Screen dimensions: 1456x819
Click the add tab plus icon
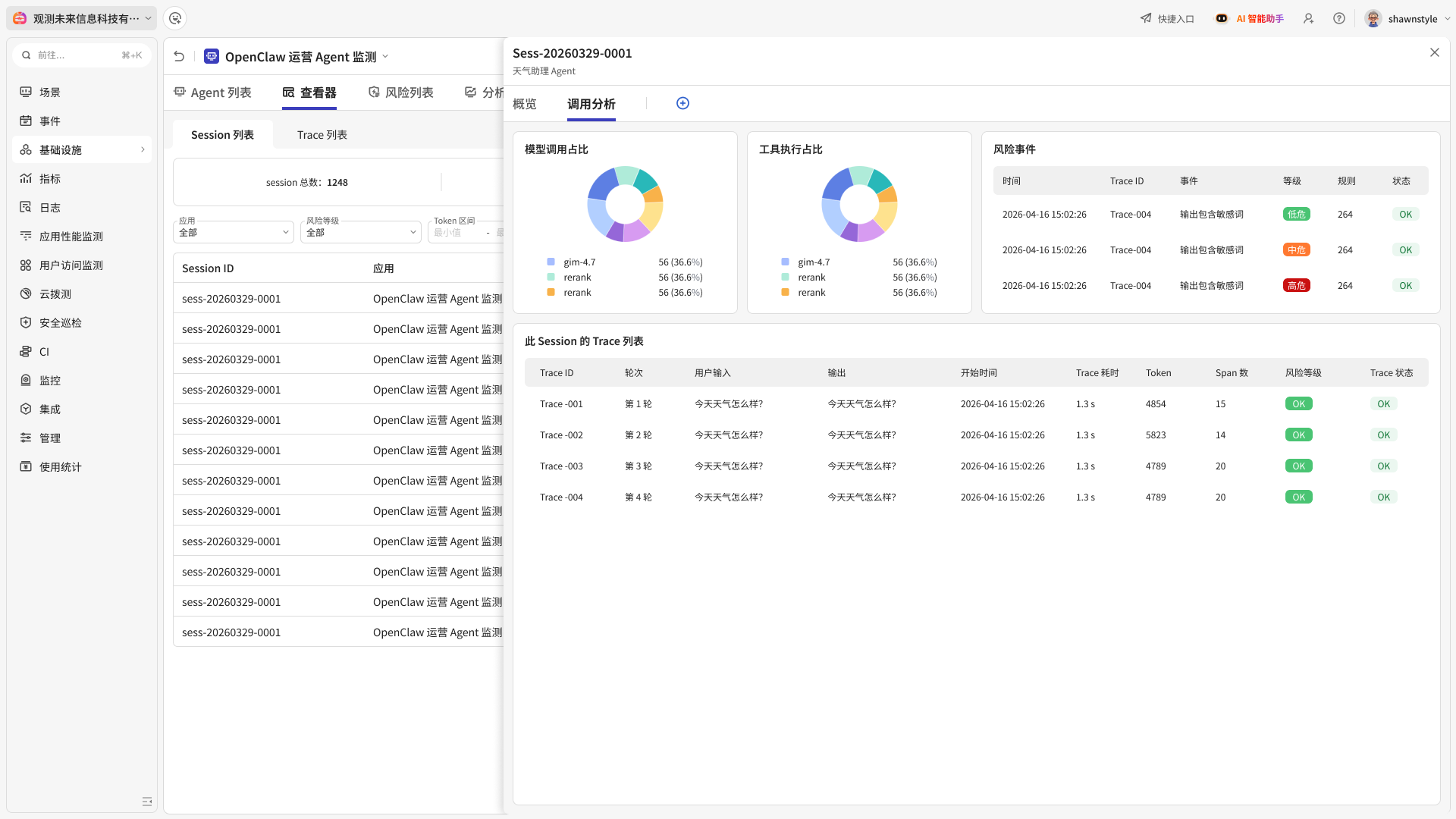click(x=682, y=103)
